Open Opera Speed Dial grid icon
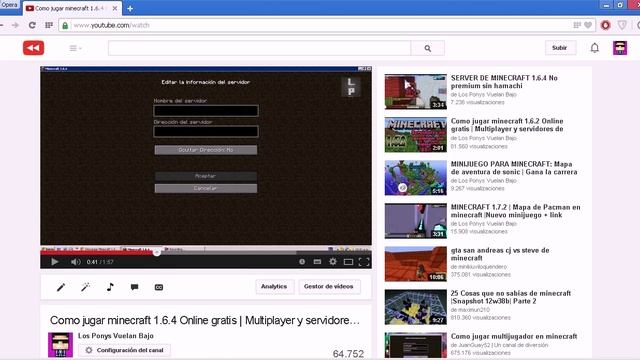640x360 pixels. coord(49,25)
